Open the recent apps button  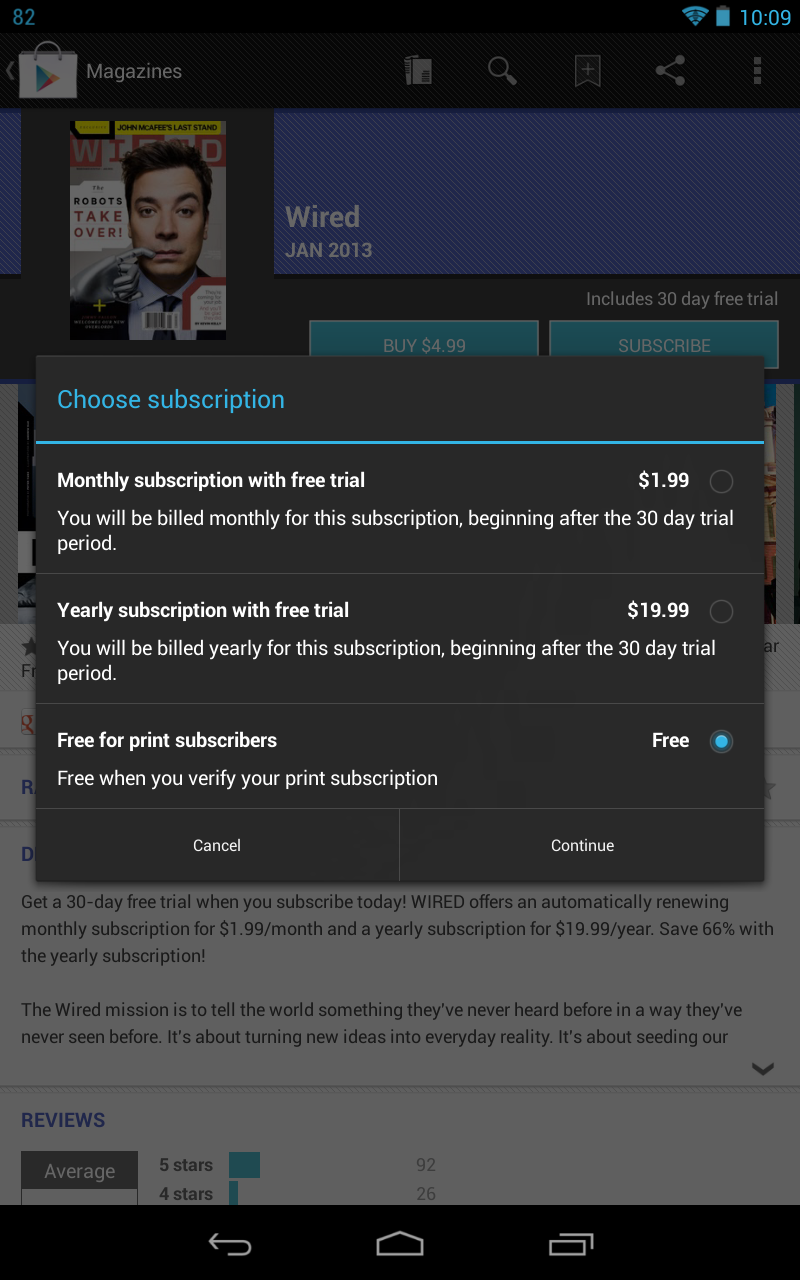coord(571,1244)
